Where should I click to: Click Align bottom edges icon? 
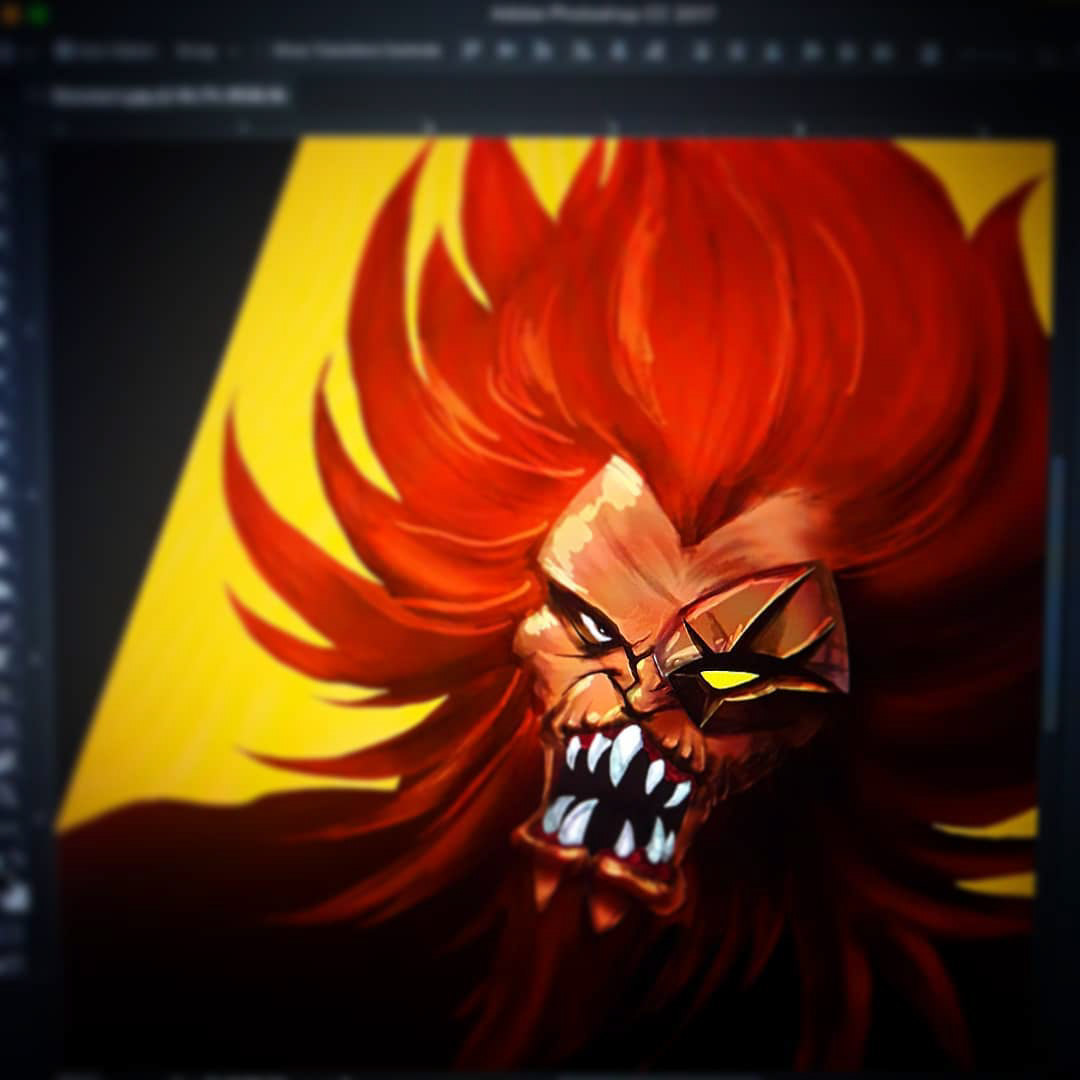coord(543,51)
